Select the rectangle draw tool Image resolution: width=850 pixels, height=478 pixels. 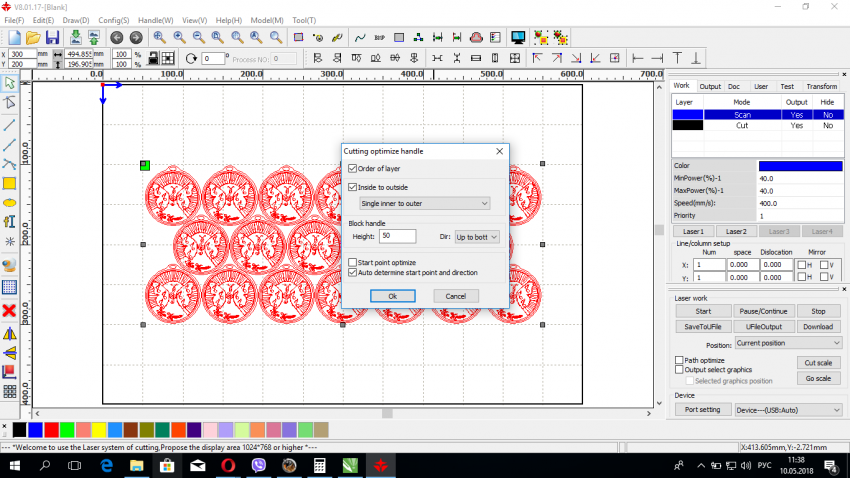click(x=9, y=183)
